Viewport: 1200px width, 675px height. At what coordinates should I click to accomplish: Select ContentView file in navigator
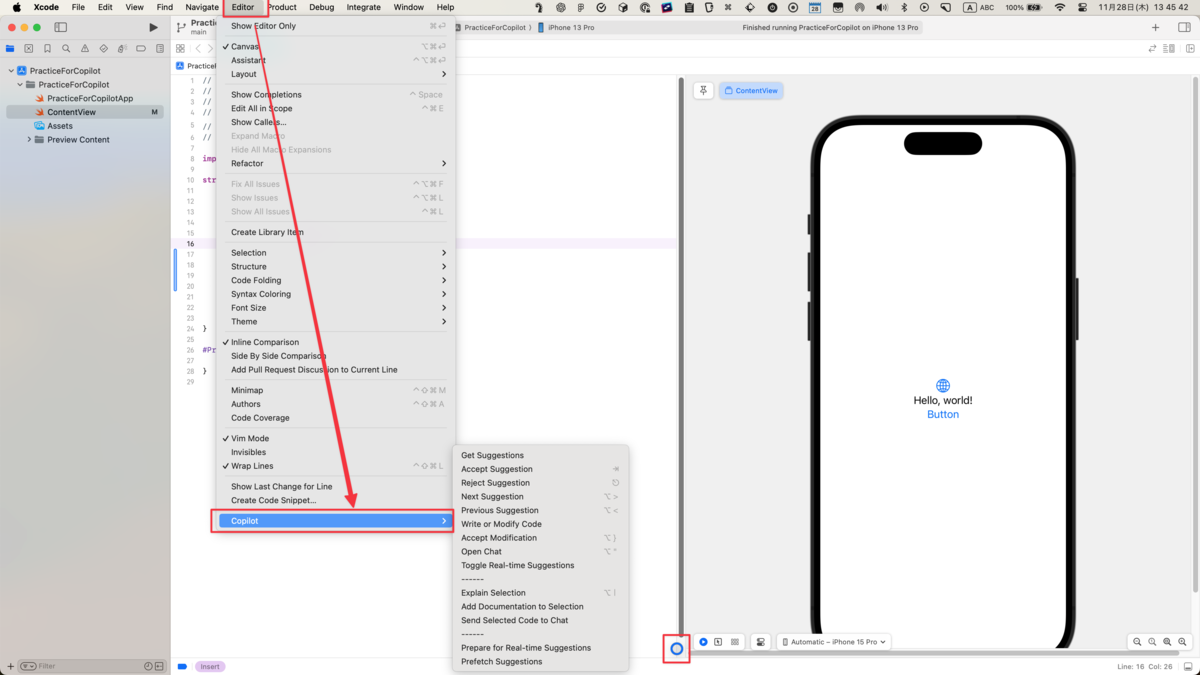(x=85, y=112)
